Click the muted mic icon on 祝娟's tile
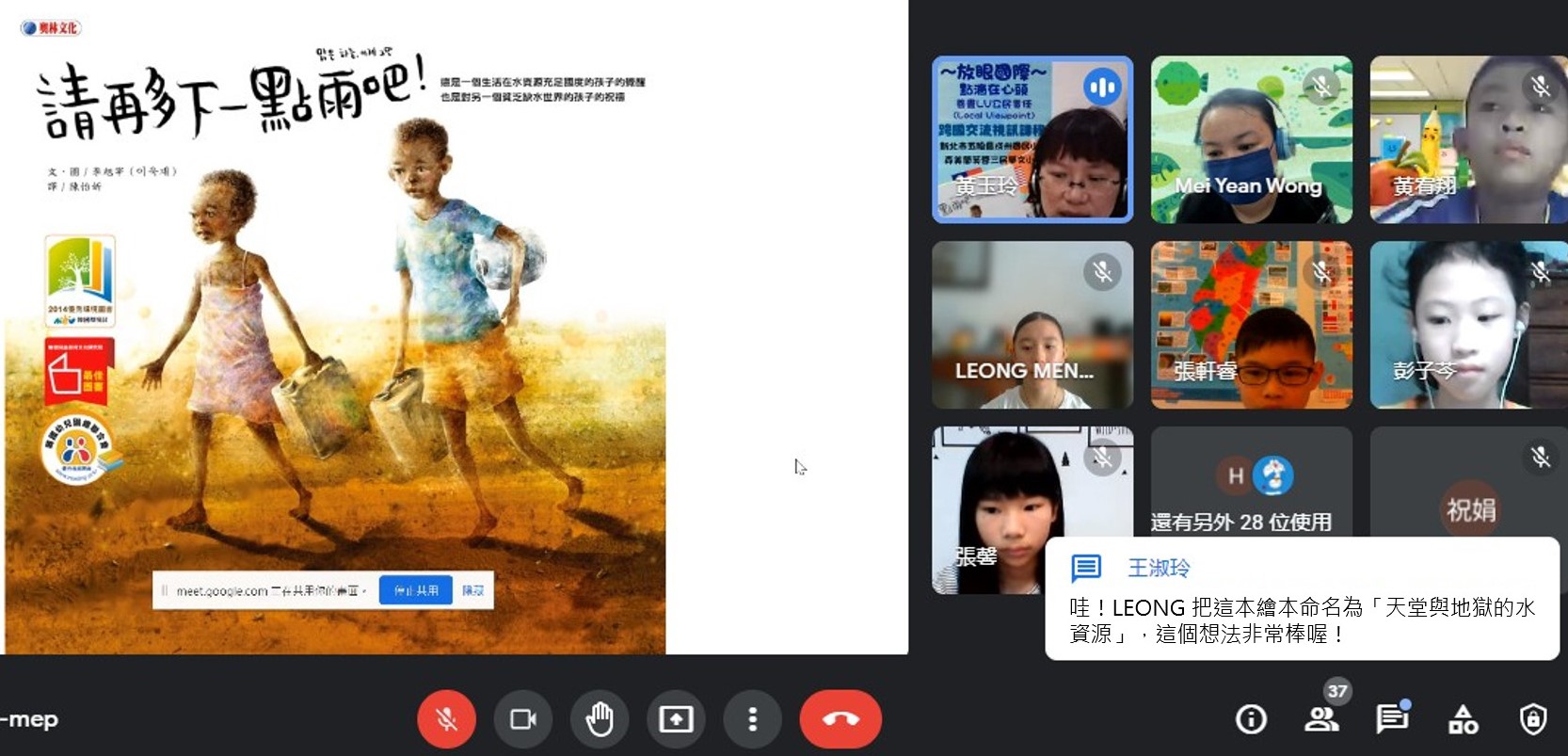This screenshot has width=1568, height=756. click(1541, 458)
